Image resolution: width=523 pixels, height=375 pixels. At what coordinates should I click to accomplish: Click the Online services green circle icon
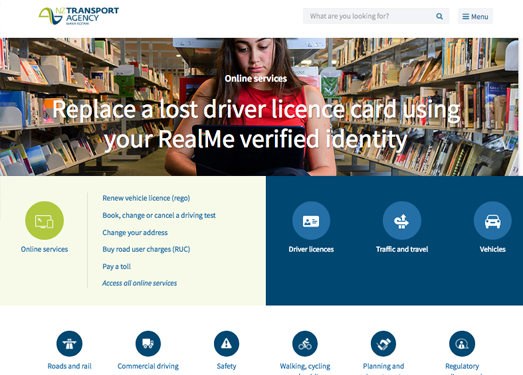(44, 221)
